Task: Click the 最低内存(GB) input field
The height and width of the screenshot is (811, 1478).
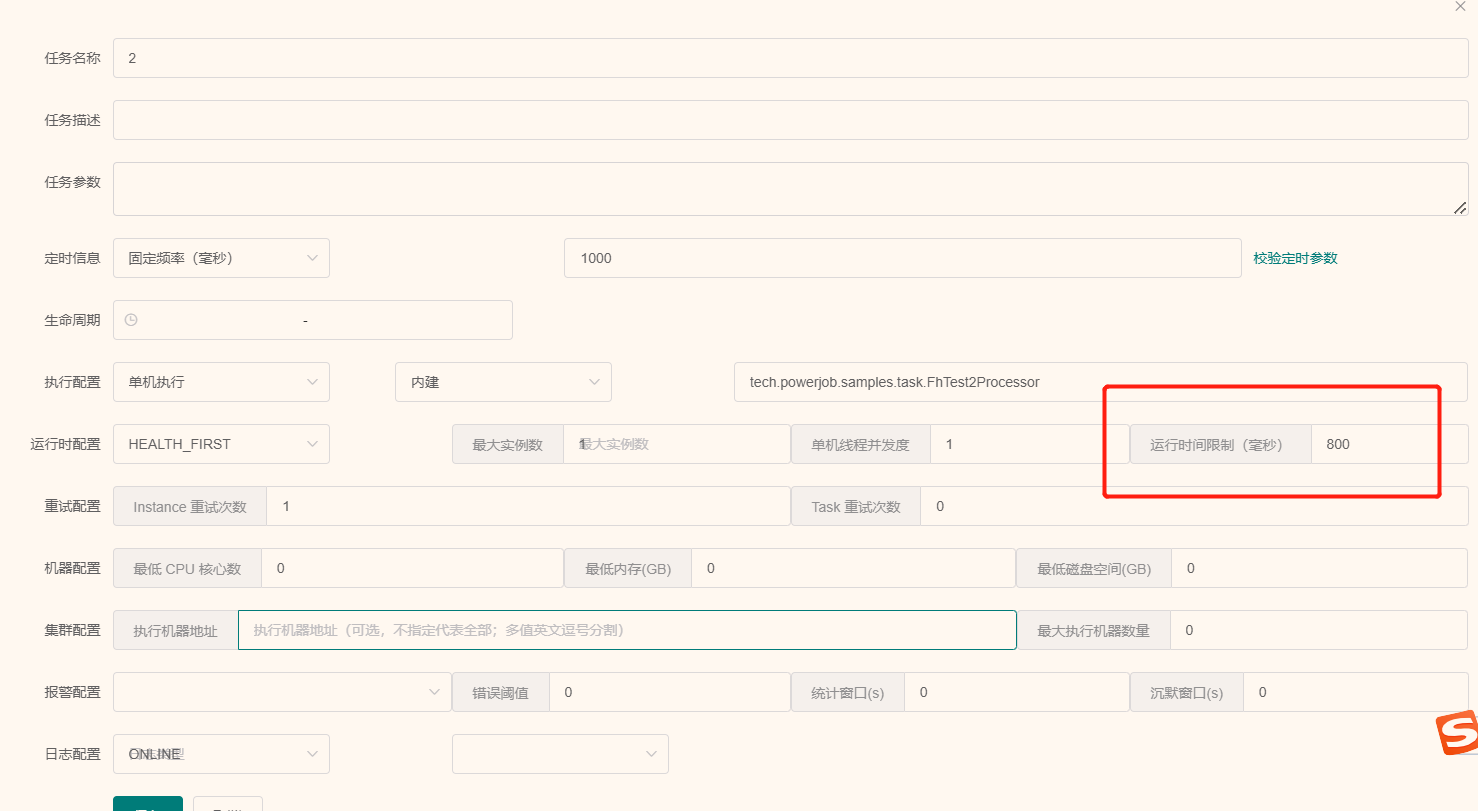Action: click(x=853, y=568)
